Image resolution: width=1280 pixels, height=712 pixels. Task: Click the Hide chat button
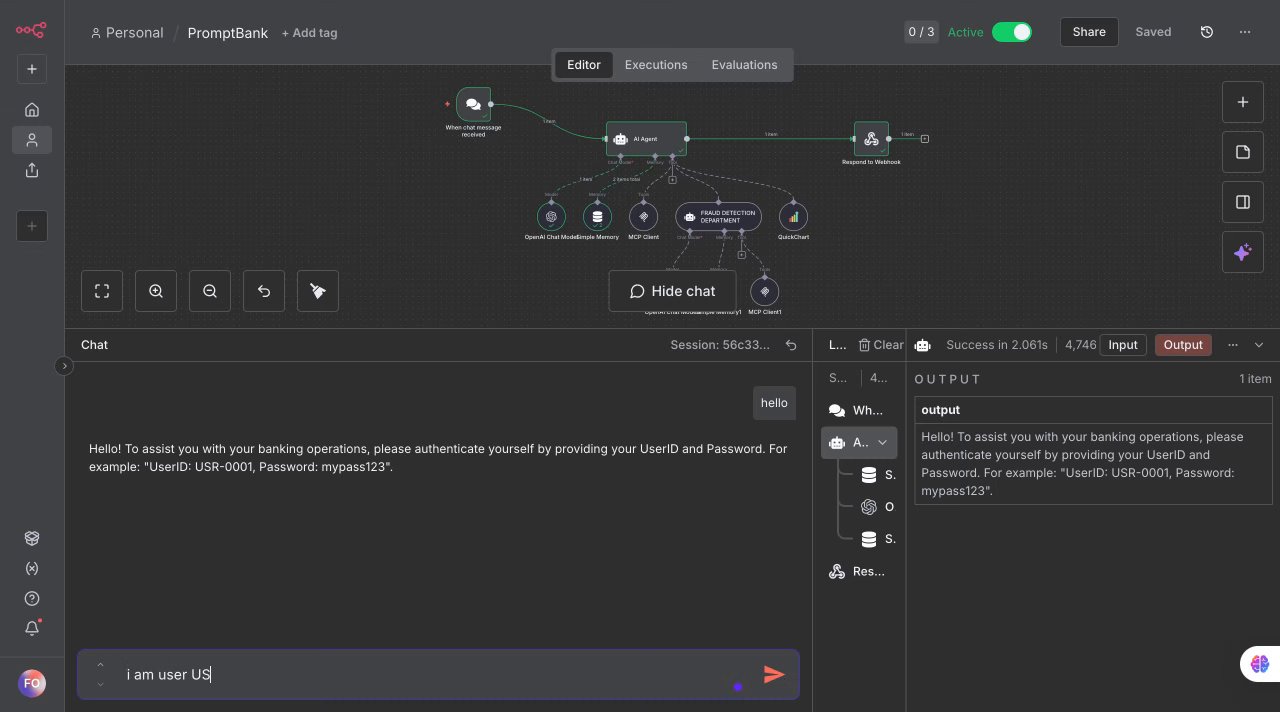tap(672, 291)
